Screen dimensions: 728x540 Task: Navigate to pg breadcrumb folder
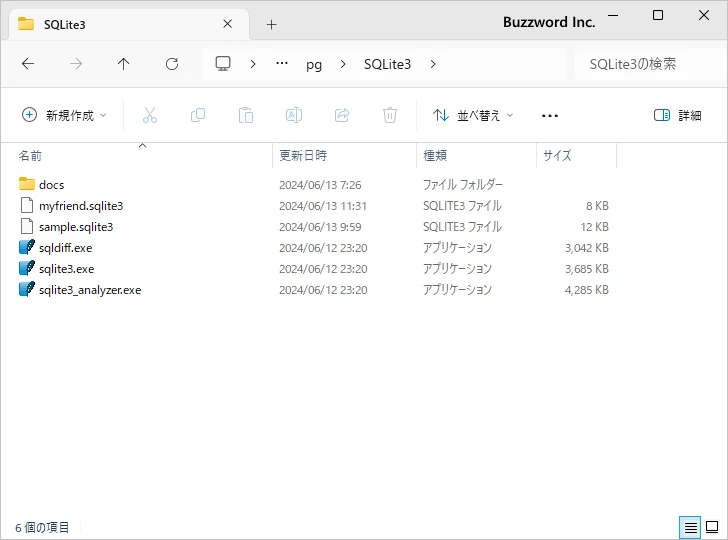coord(314,65)
